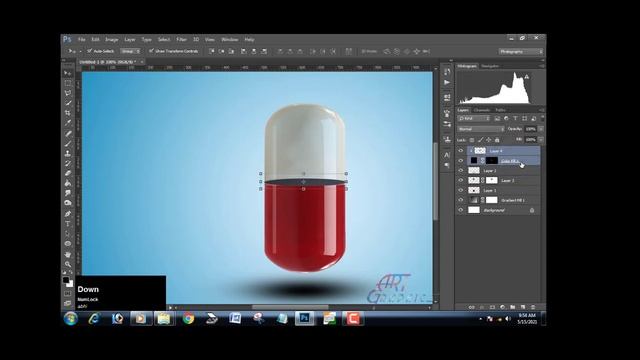Open the File menu
Image resolution: width=640 pixels, height=360 pixels.
tap(82, 40)
